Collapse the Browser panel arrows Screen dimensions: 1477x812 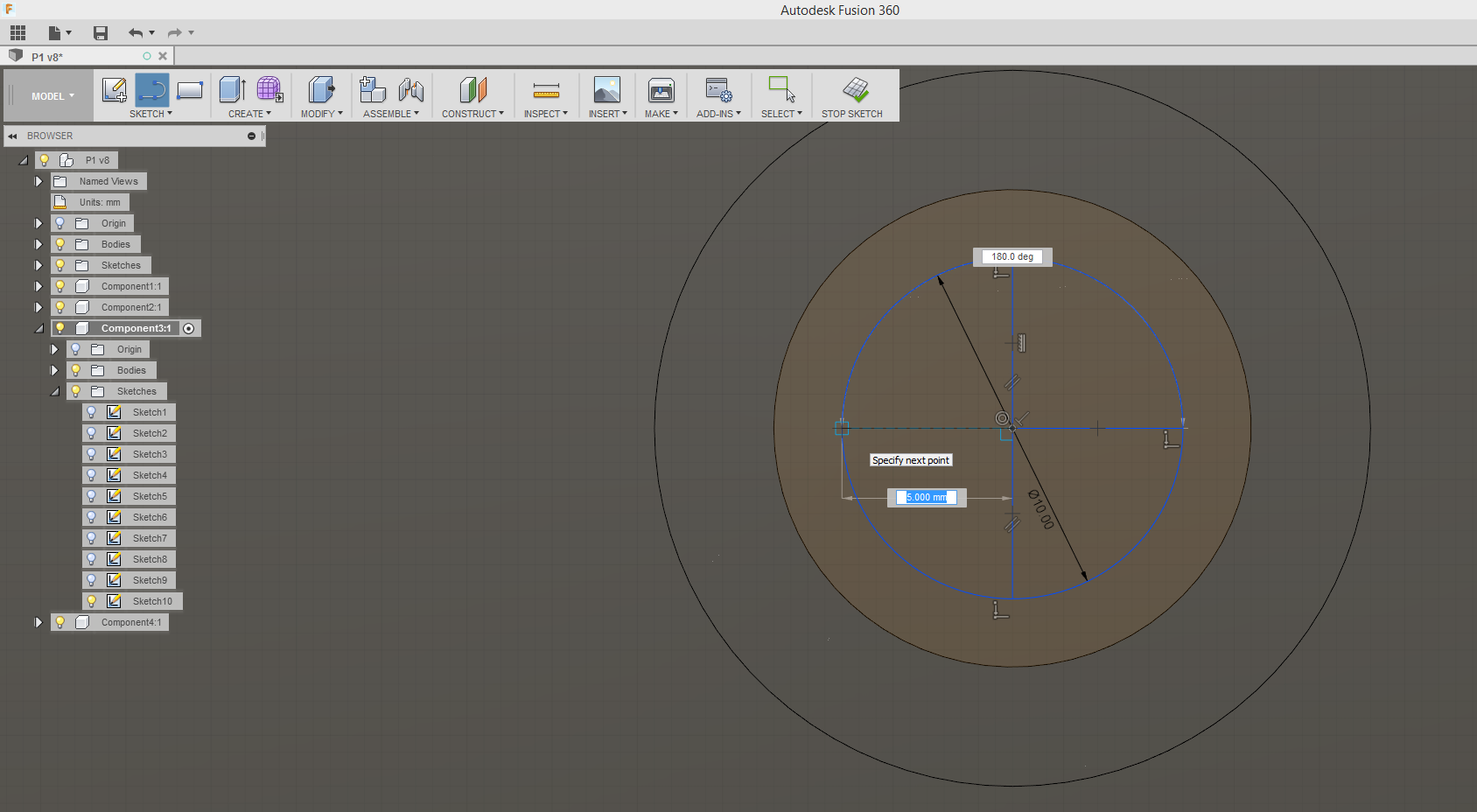coord(12,136)
